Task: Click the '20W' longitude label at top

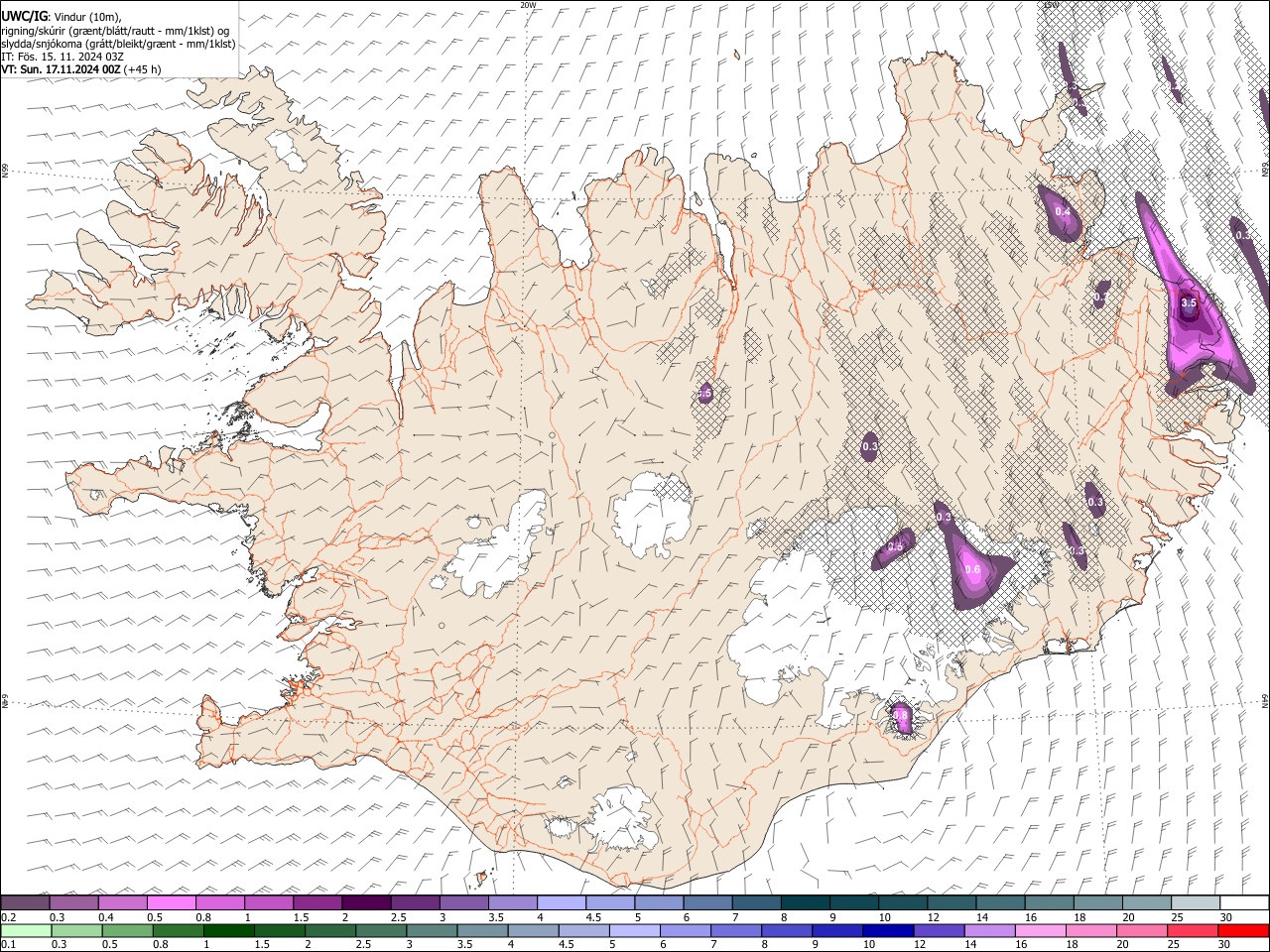Action: [528, 5]
